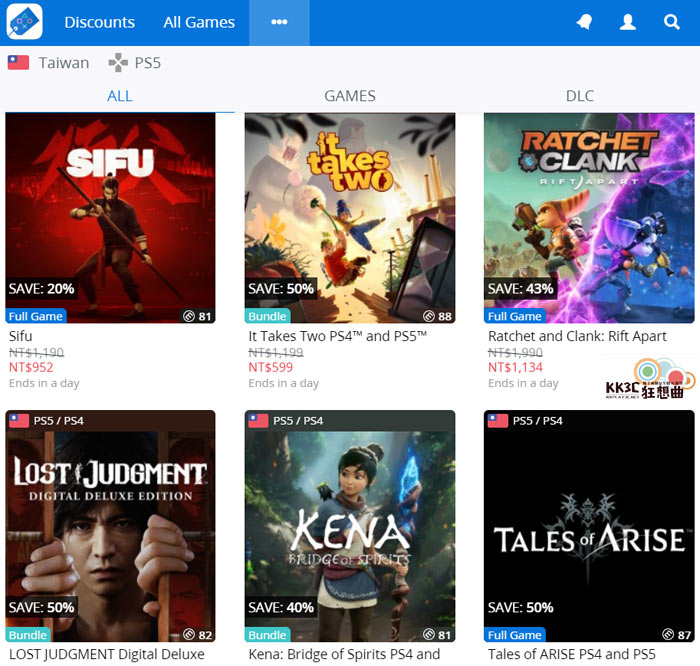Click the struck-through NT$1,190 price
The width and height of the screenshot is (700, 666).
click(37, 352)
